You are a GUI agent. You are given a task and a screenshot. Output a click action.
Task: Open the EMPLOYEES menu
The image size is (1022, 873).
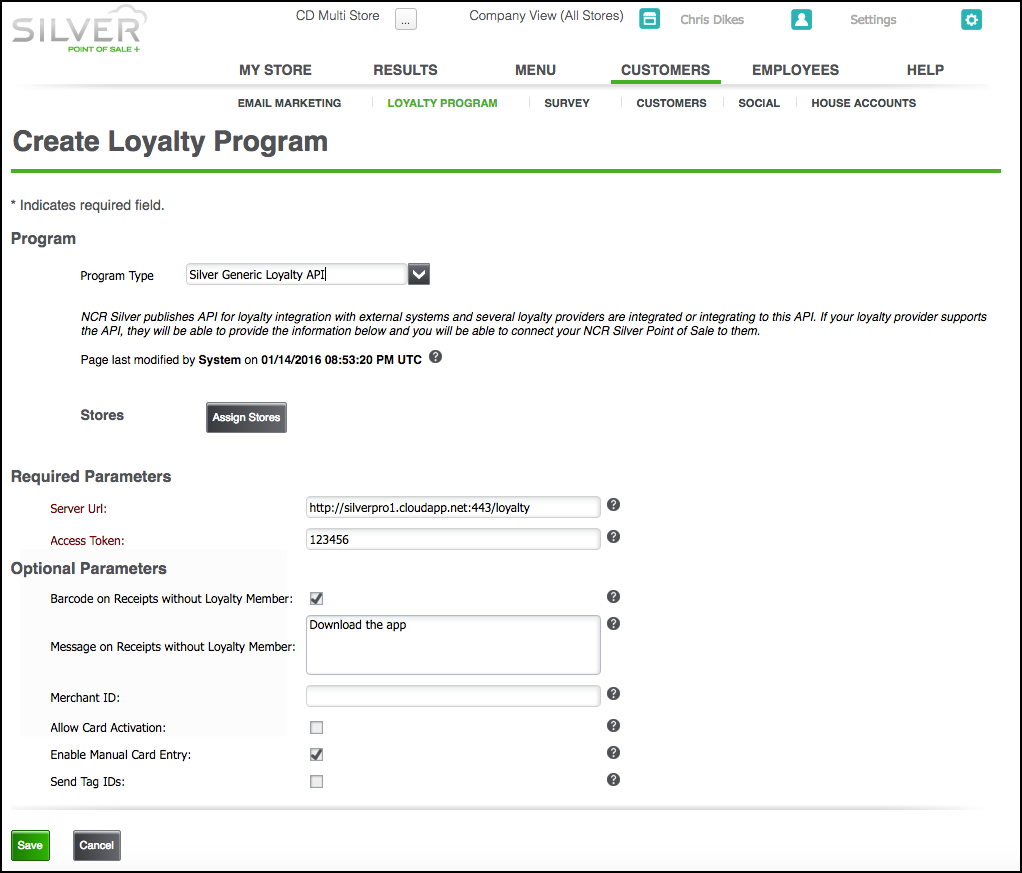click(x=795, y=70)
